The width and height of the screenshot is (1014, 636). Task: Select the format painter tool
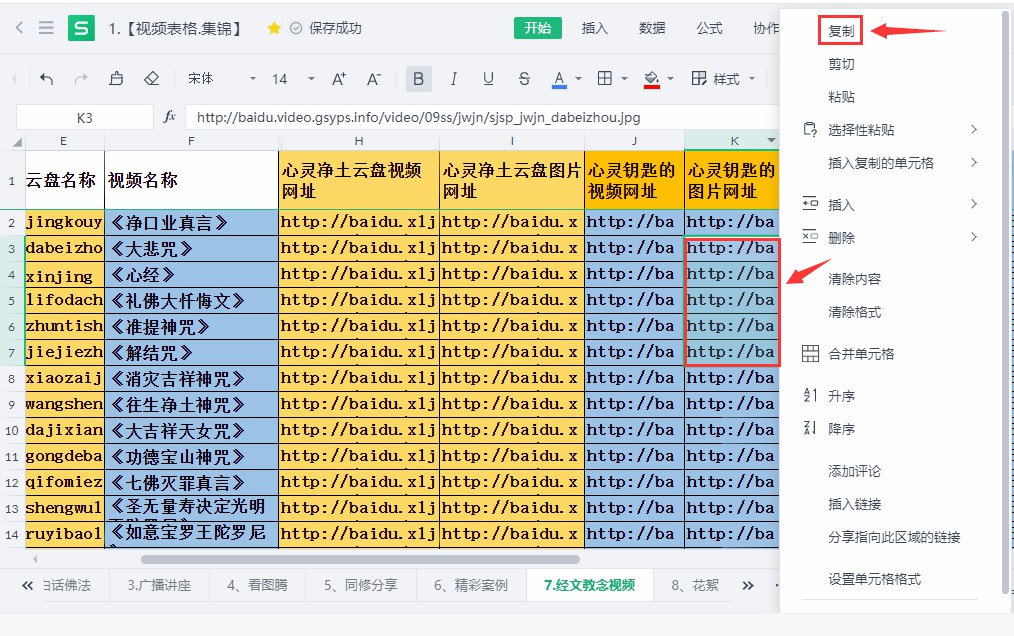(x=116, y=78)
